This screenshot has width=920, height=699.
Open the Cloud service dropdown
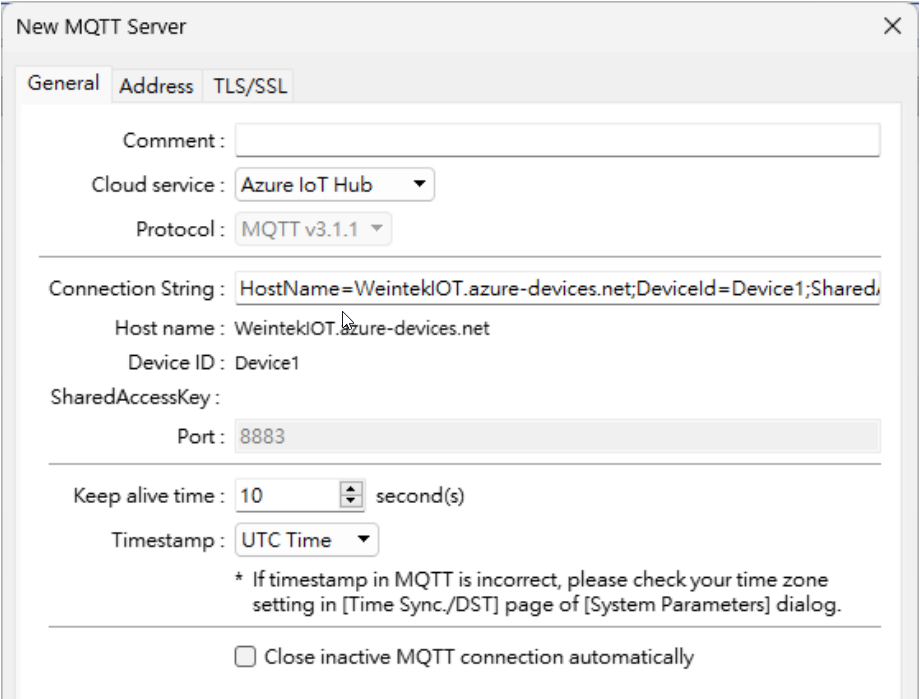334,185
